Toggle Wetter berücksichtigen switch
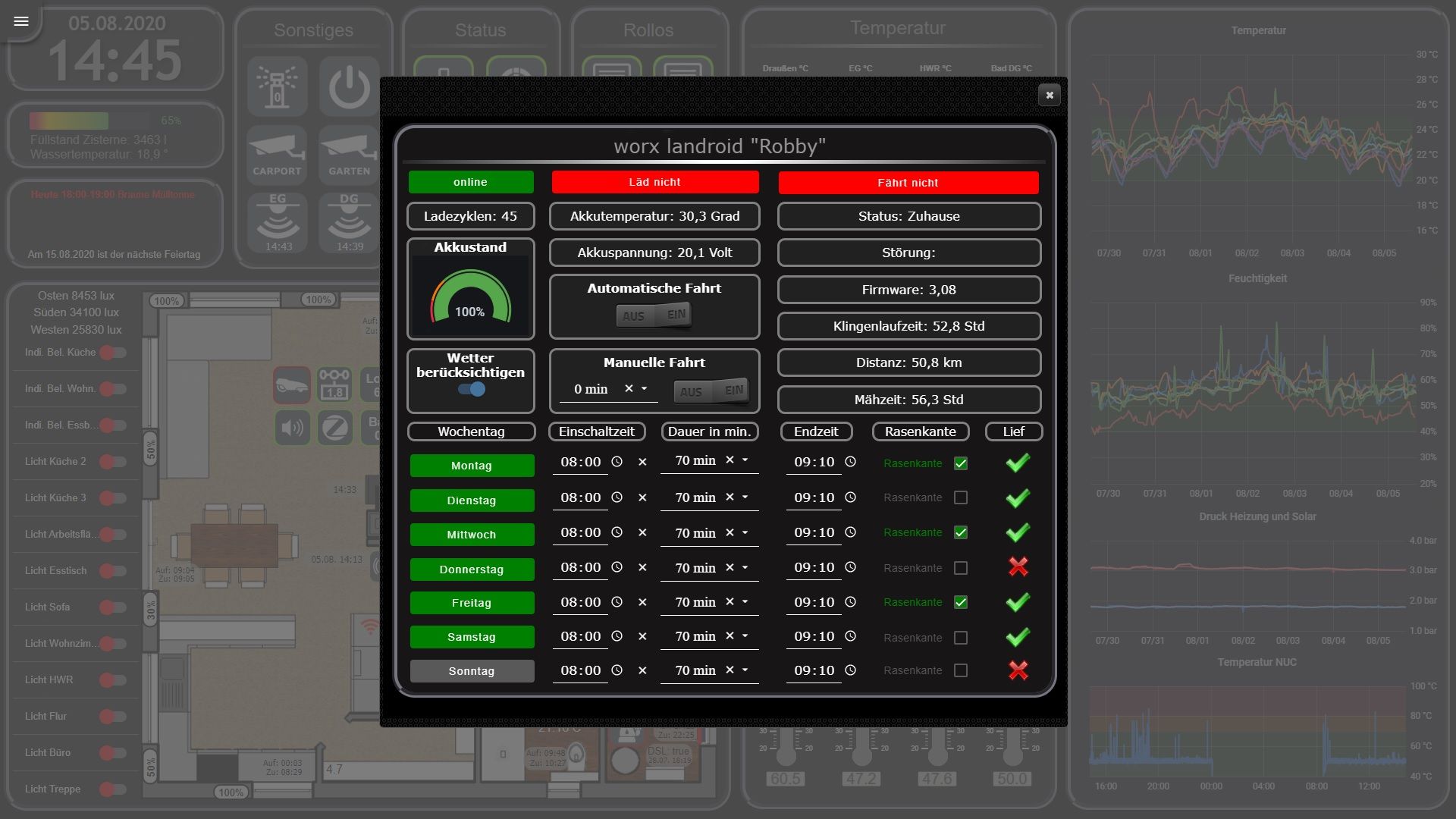Screen dimensions: 1456x819 click(x=472, y=389)
